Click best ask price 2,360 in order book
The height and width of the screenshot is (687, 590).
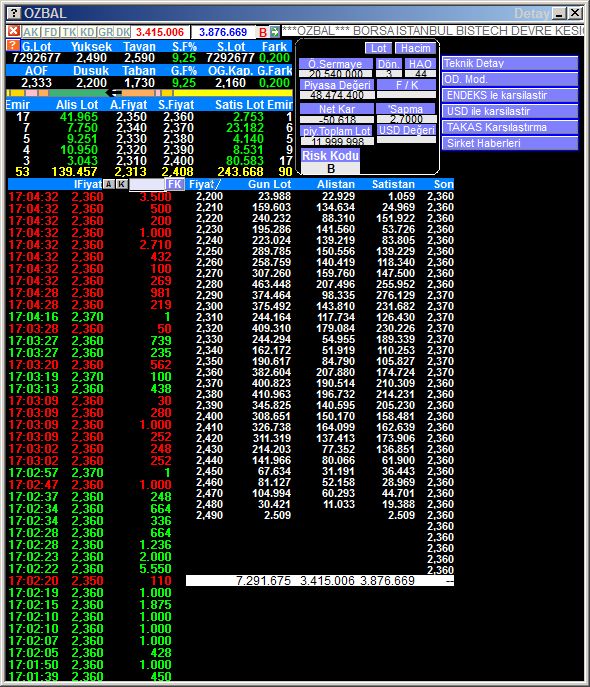click(178, 117)
